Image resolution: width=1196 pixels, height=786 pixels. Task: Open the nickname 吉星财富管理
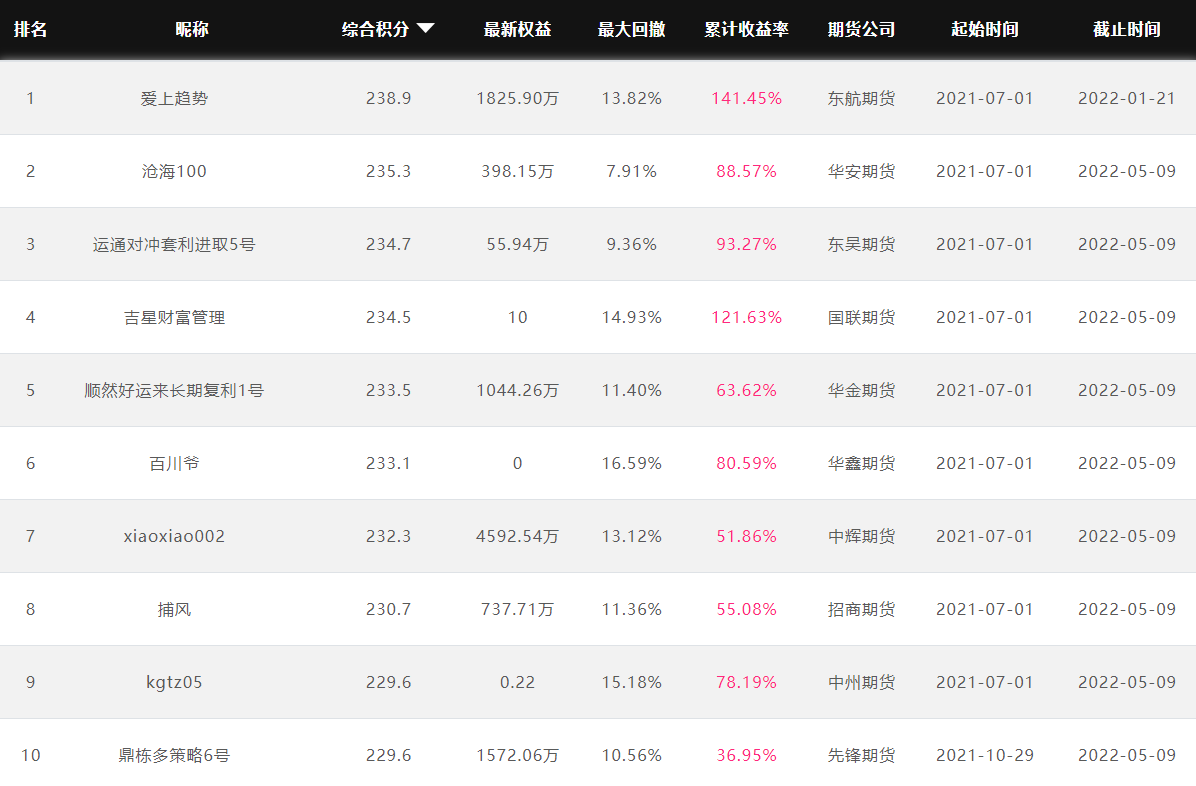174,317
